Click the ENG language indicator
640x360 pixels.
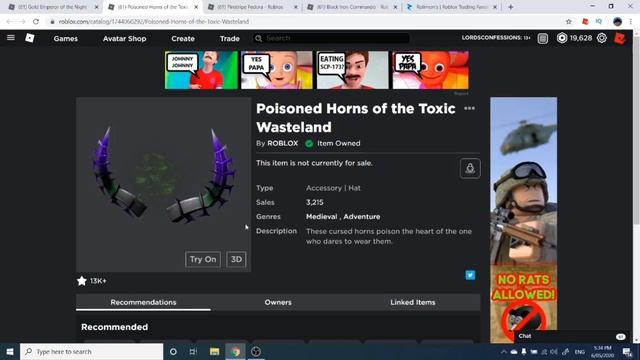pyautogui.click(x=580, y=351)
